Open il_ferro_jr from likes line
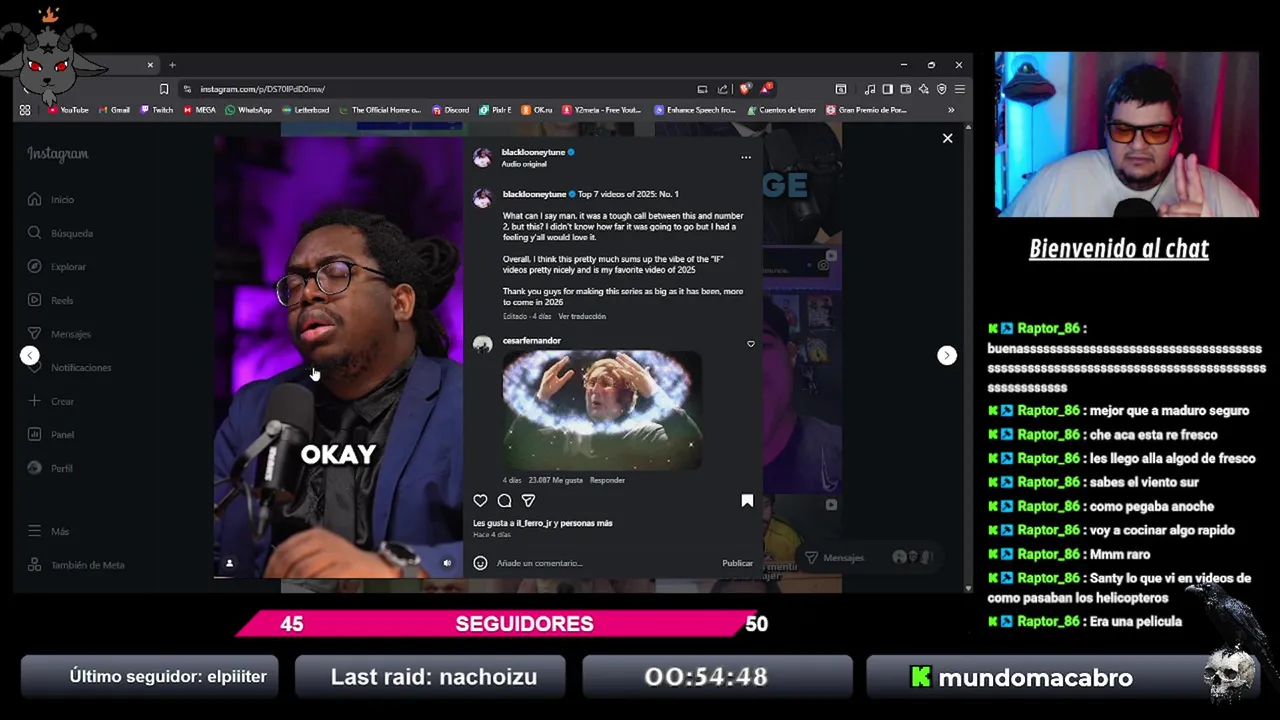The image size is (1280, 720). [x=536, y=523]
